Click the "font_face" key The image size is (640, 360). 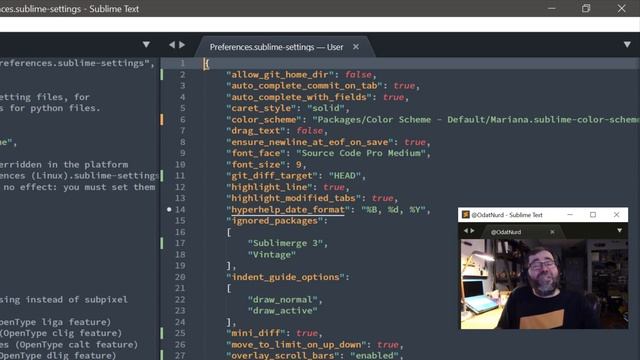tap(256, 153)
